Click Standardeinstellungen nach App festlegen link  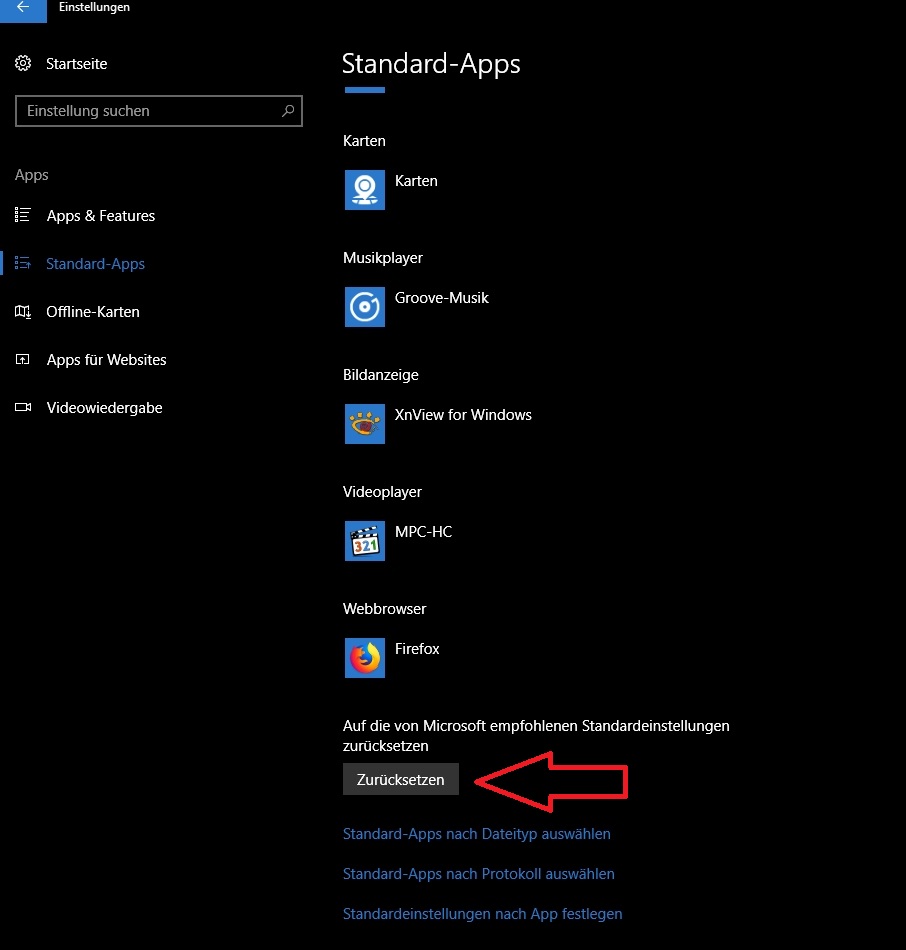[482, 914]
